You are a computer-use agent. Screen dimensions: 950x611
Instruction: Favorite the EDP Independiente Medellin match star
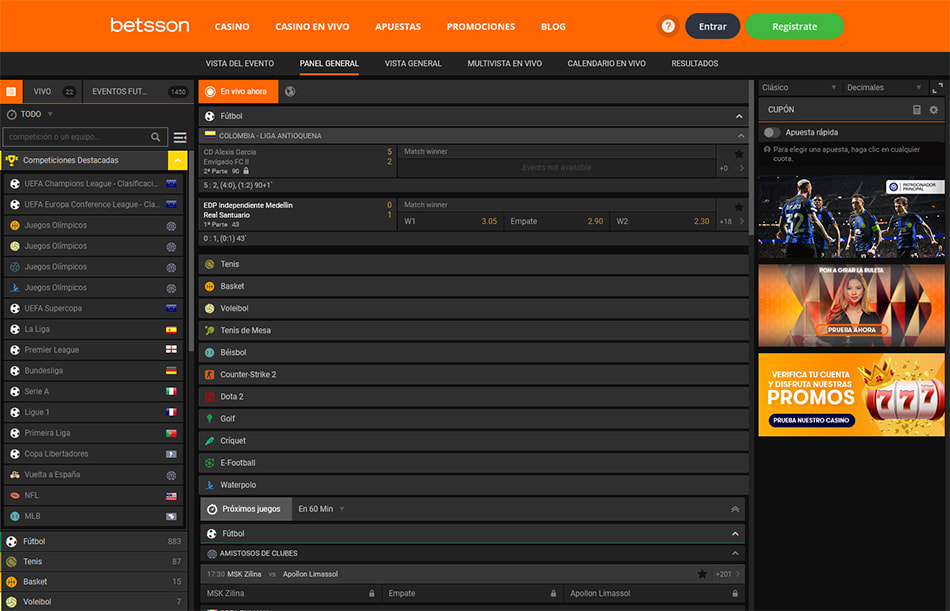point(739,207)
